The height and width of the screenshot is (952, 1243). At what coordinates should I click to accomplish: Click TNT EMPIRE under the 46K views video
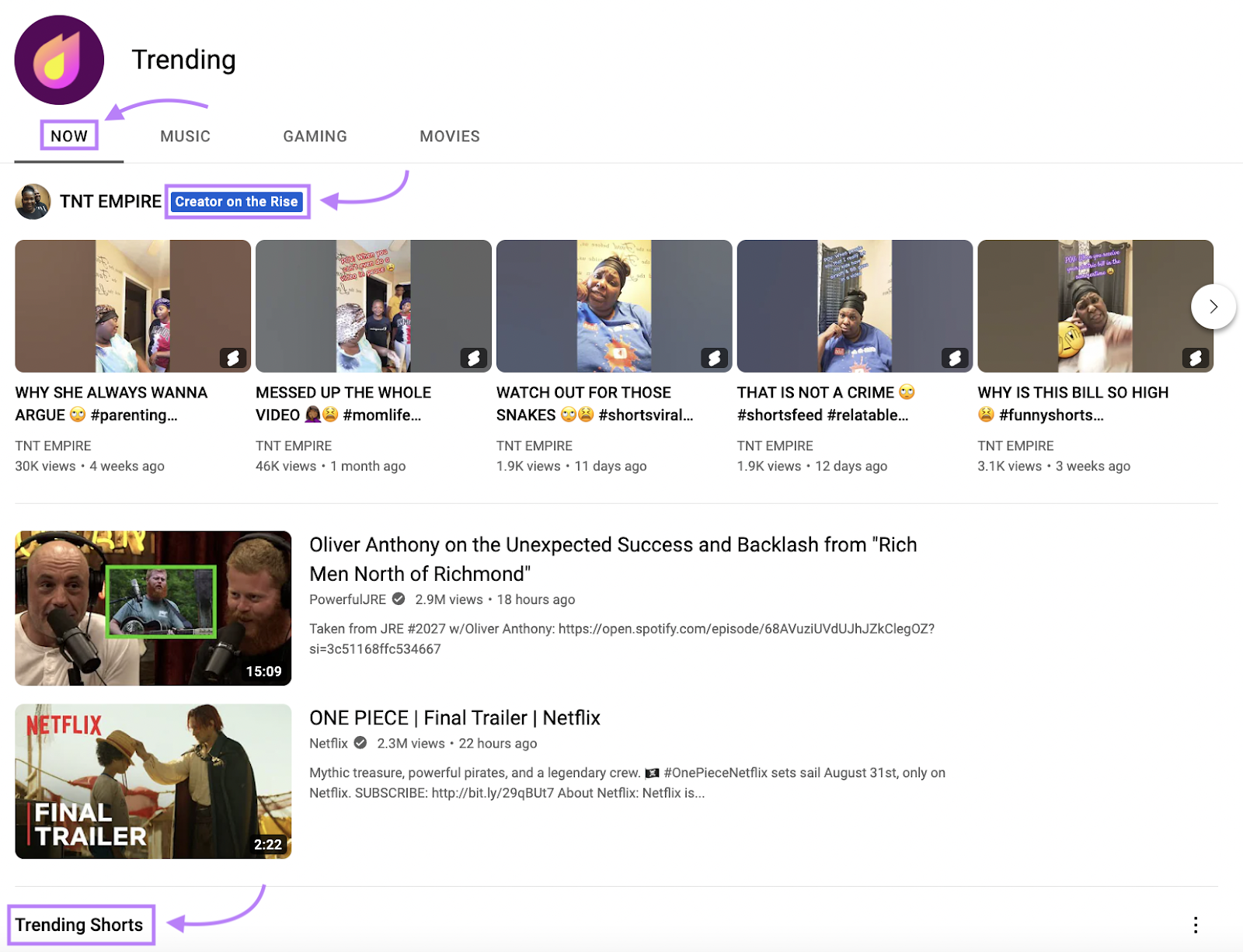[294, 446]
